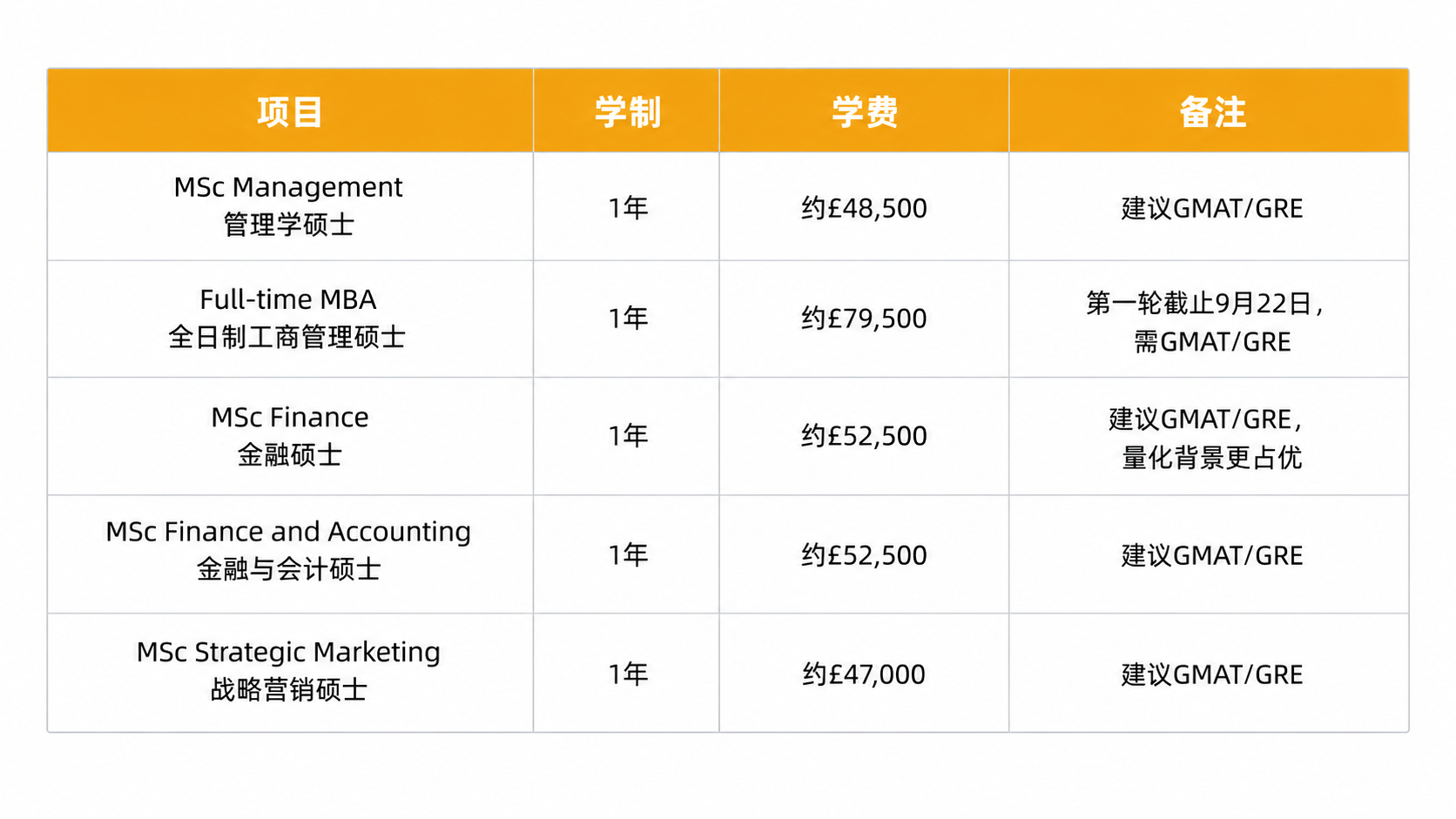This screenshot has height=819, width=1456.
Task: Click the 约£79,500 tuition cell
Action: click(864, 319)
